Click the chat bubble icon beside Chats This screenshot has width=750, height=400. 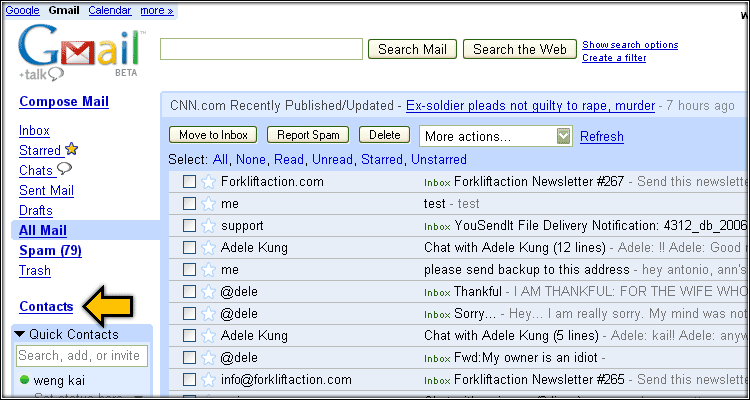pos(64,169)
